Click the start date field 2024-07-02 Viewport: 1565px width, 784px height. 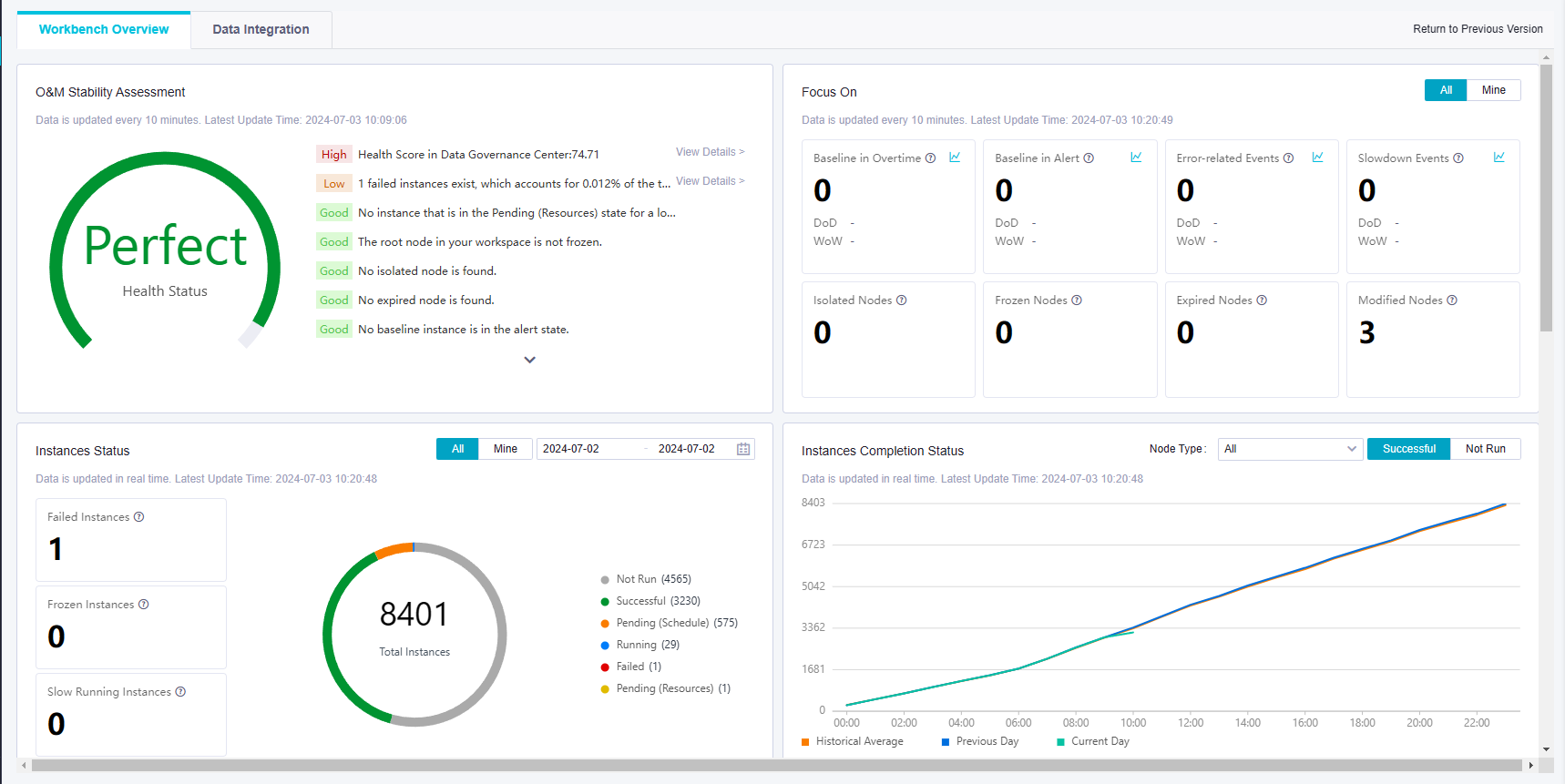tap(571, 449)
